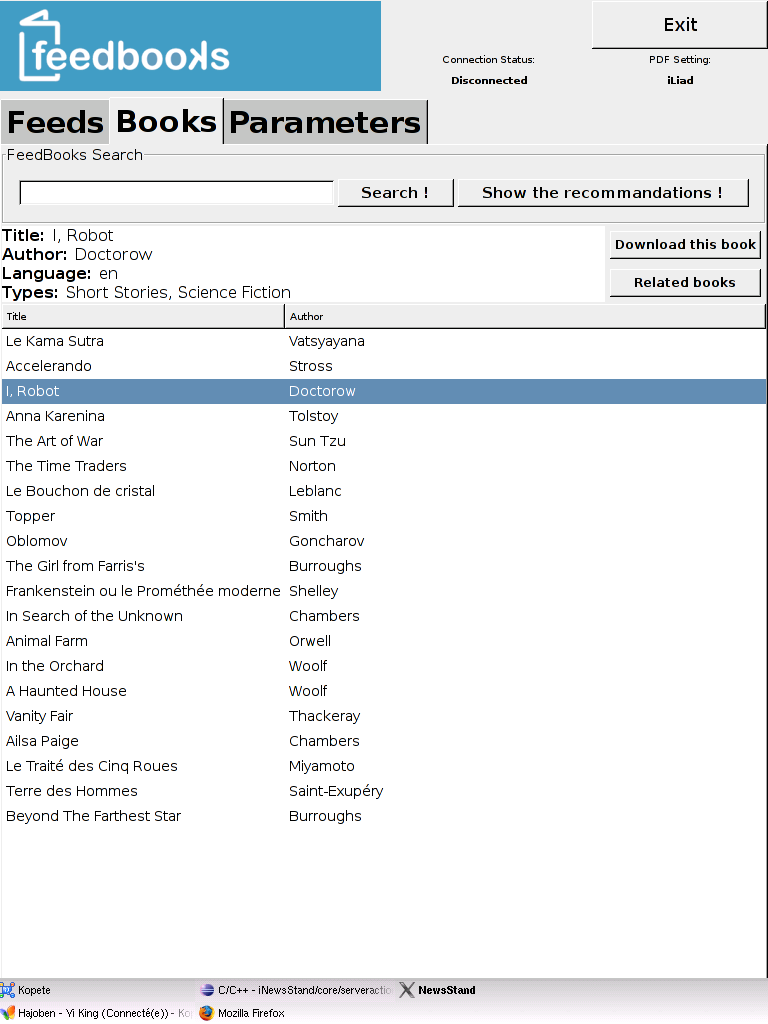Viewport: 768px width, 1024px height.
Task: Select the highlighted I, Robot row
Action: click(383, 391)
